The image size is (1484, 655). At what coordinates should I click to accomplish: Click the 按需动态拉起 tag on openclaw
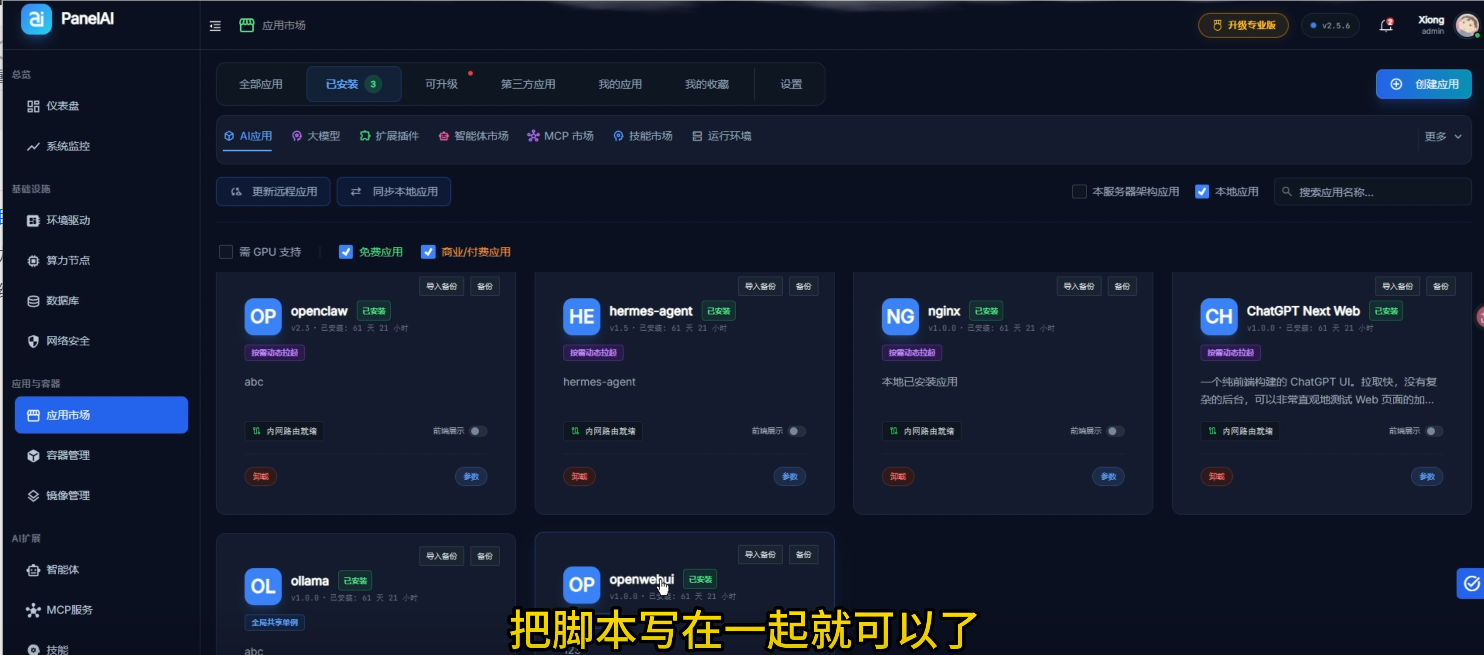(275, 353)
